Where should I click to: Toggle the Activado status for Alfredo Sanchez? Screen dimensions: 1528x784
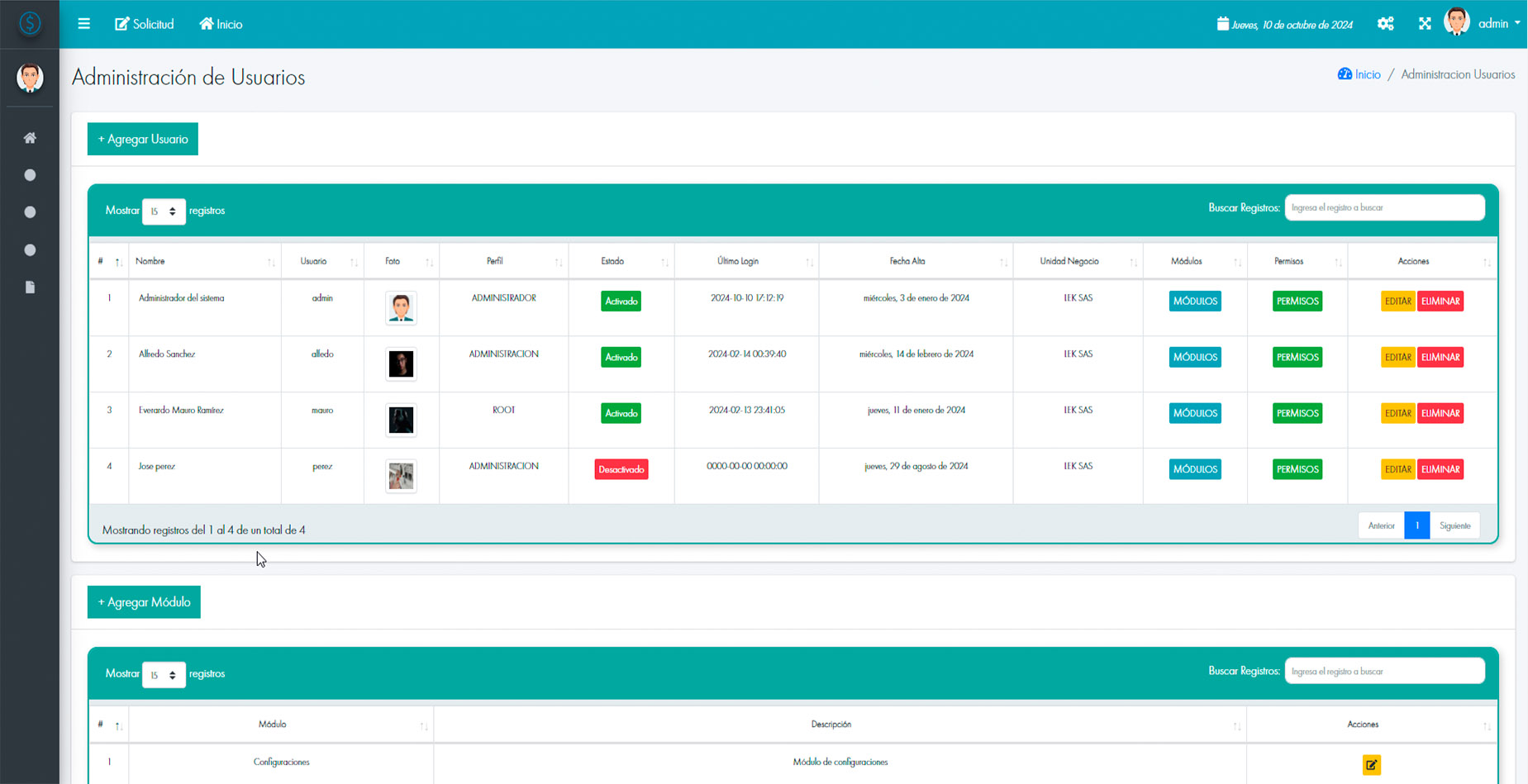click(x=621, y=357)
